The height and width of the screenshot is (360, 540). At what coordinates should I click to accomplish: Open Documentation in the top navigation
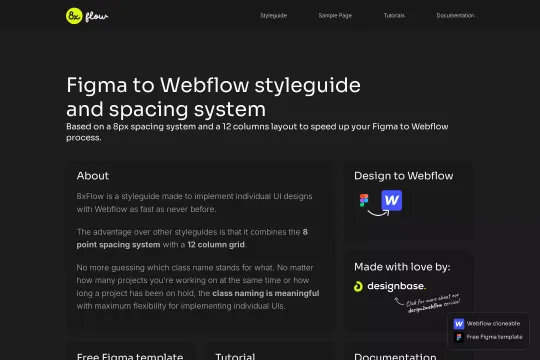pyautogui.click(x=455, y=16)
